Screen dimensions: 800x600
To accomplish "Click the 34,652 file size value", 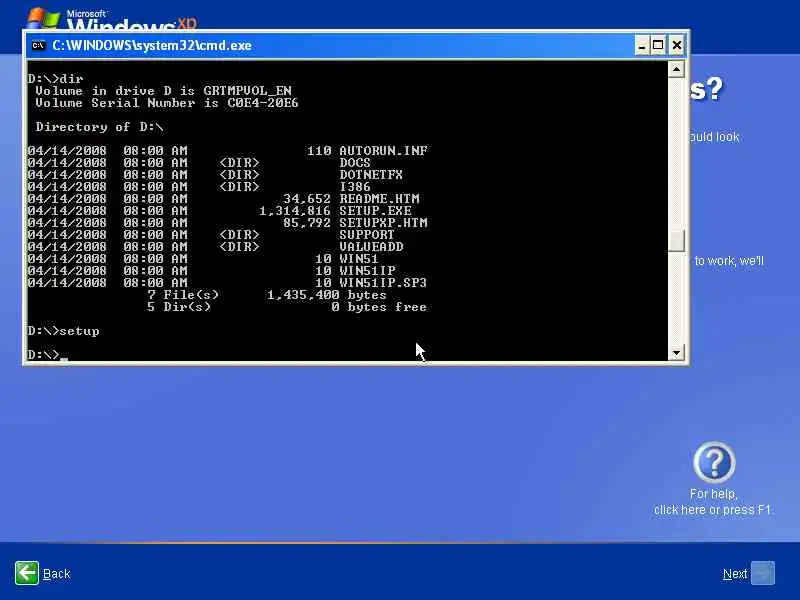I will [x=307, y=198].
